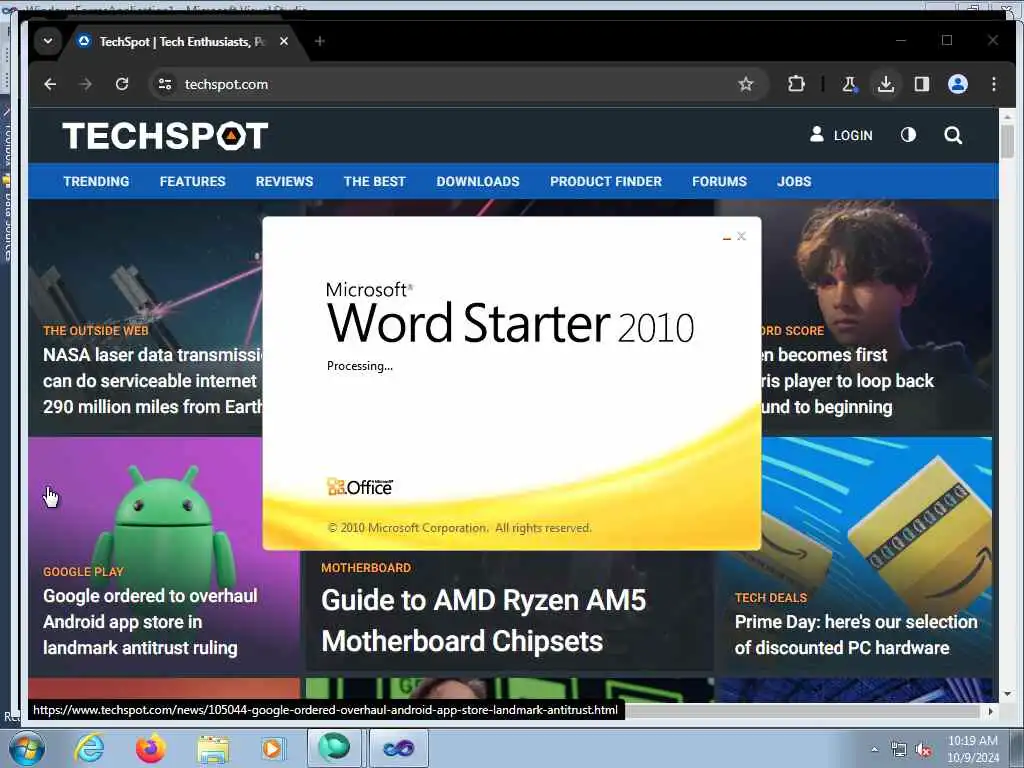1024x768 pixels.
Task: Open the JOBS menu item
Action: click(x=794, y=182)
